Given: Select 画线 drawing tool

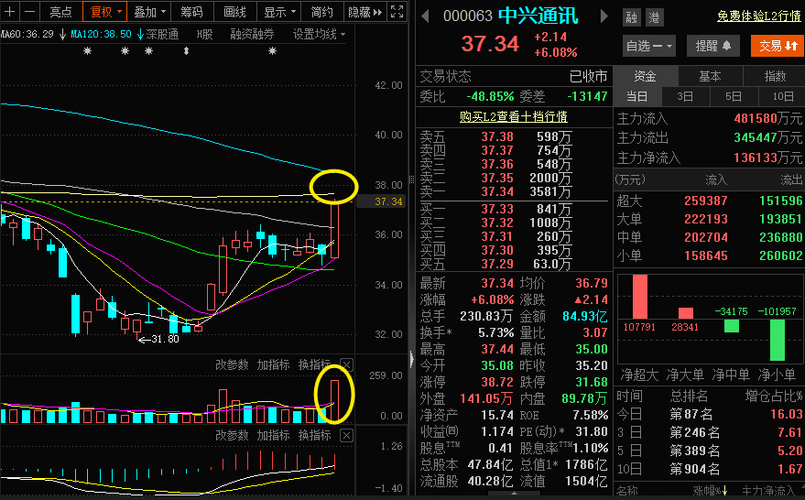Looking at the screenshot, I should point(235,11).
